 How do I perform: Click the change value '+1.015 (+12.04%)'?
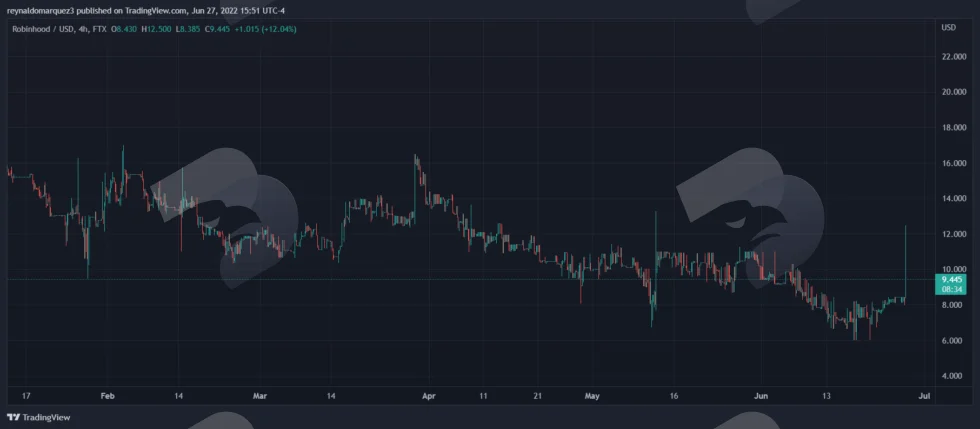coord(265,29)
